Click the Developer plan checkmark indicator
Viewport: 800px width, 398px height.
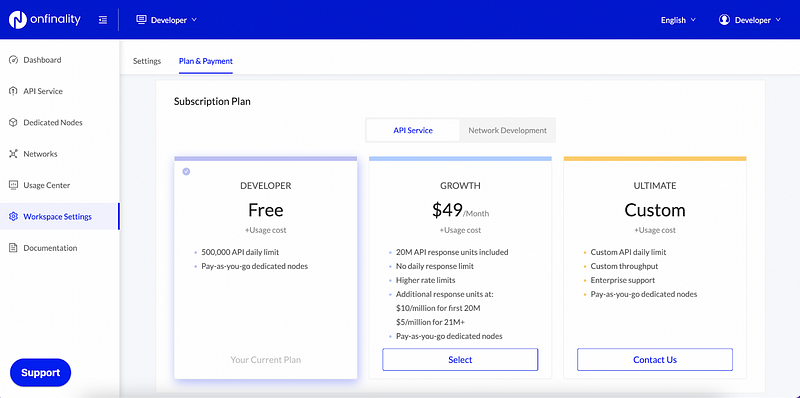pyautogui.click(x=186, y=171)
